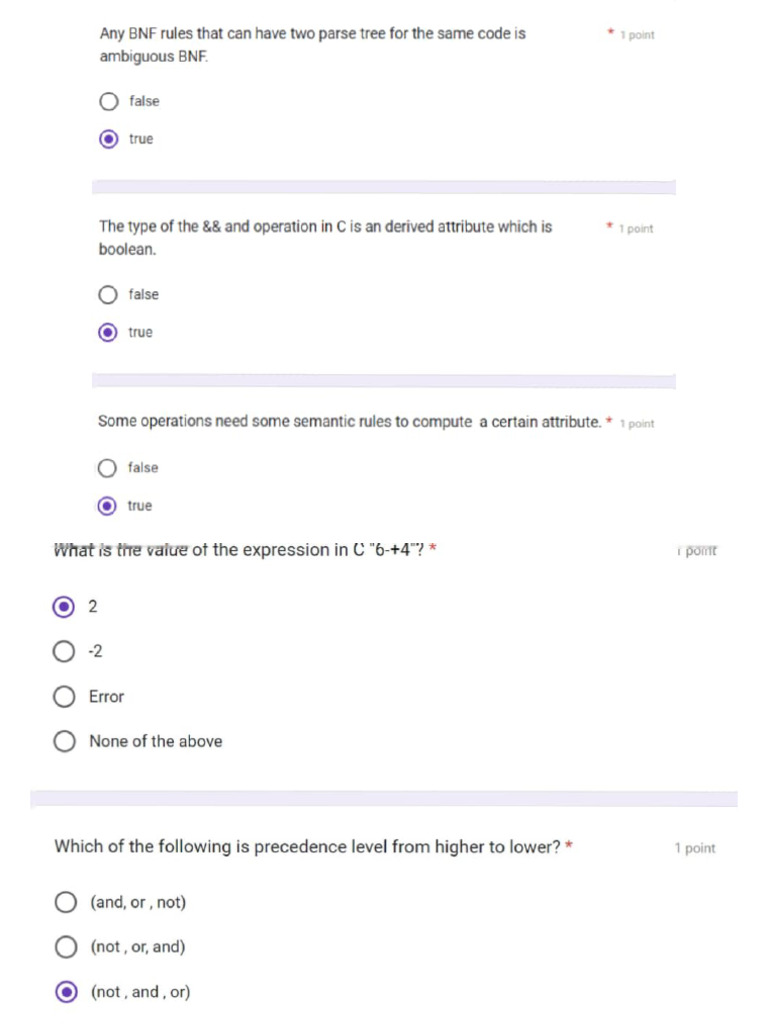The image size is (768, 1024).
Task: Choose "false" for the && operation type question
Action: 108,294
